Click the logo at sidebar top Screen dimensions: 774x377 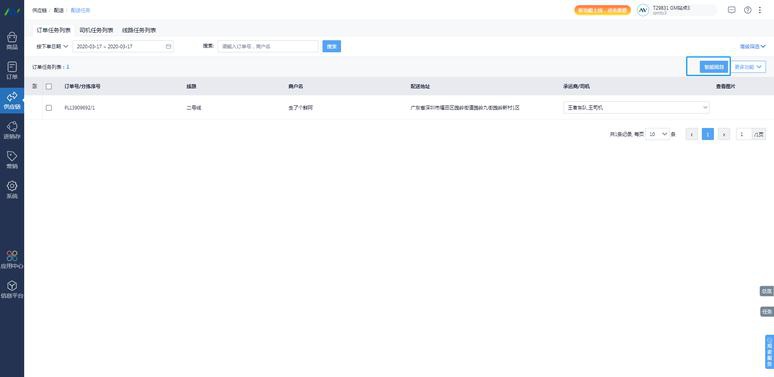pos(12,11)
